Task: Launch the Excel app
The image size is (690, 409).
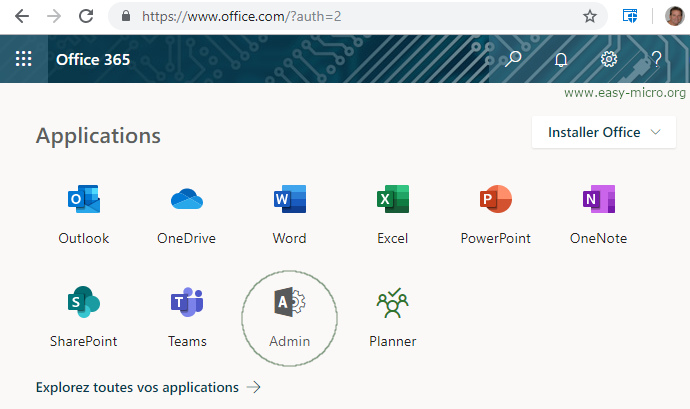Action: pyautogui.click(x=393, y=214)
